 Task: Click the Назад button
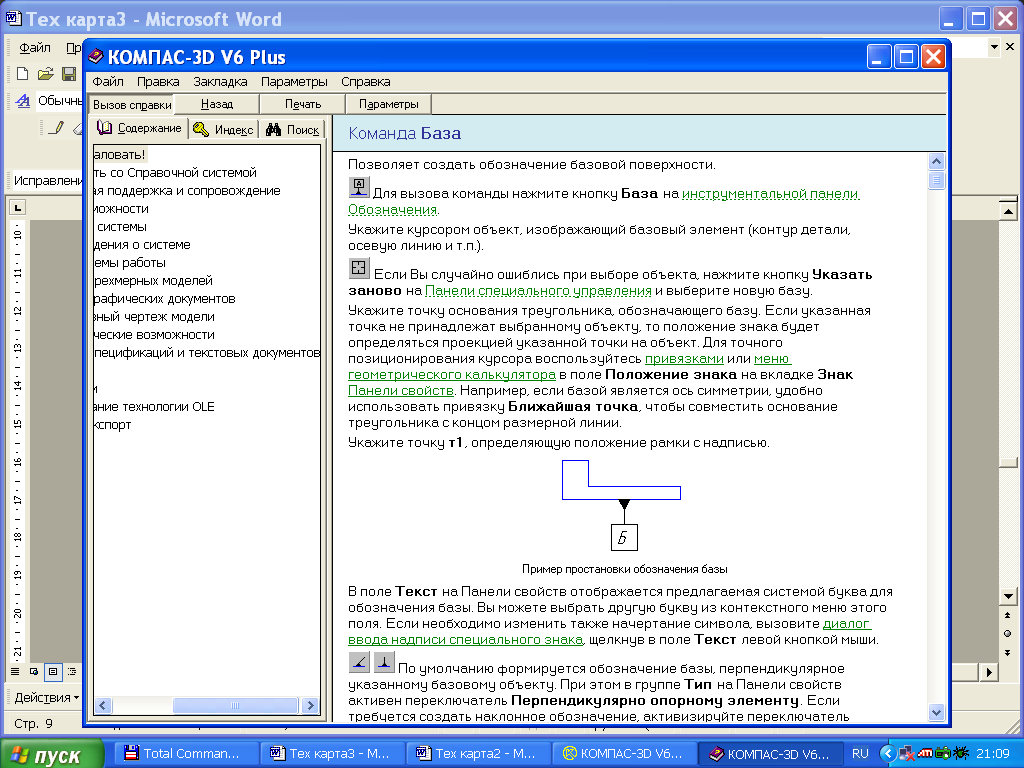(217, 104)
